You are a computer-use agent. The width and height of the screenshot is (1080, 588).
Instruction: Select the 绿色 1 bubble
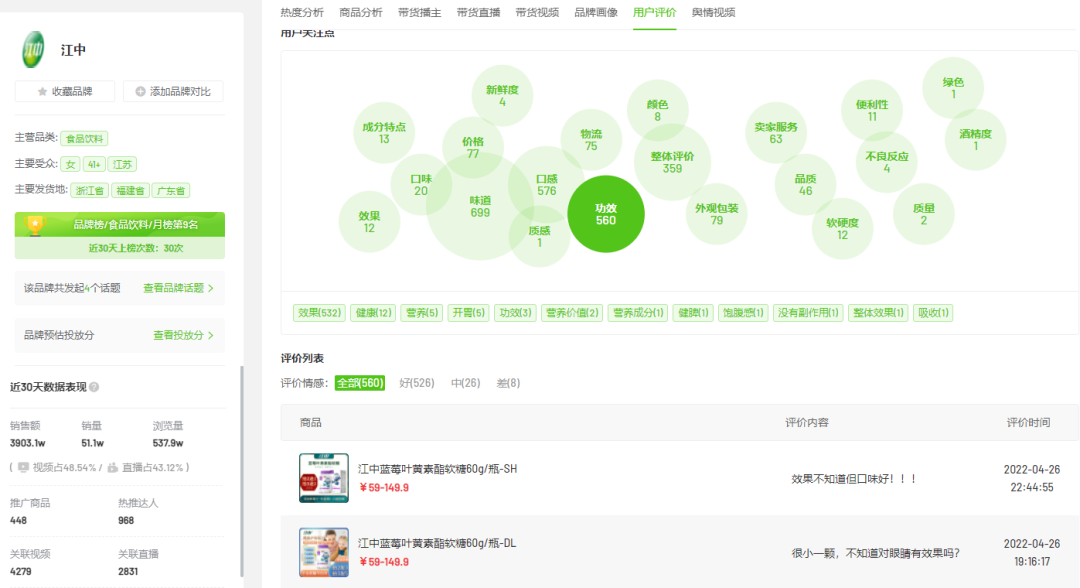pyautogui.click(x=953, y=88)
